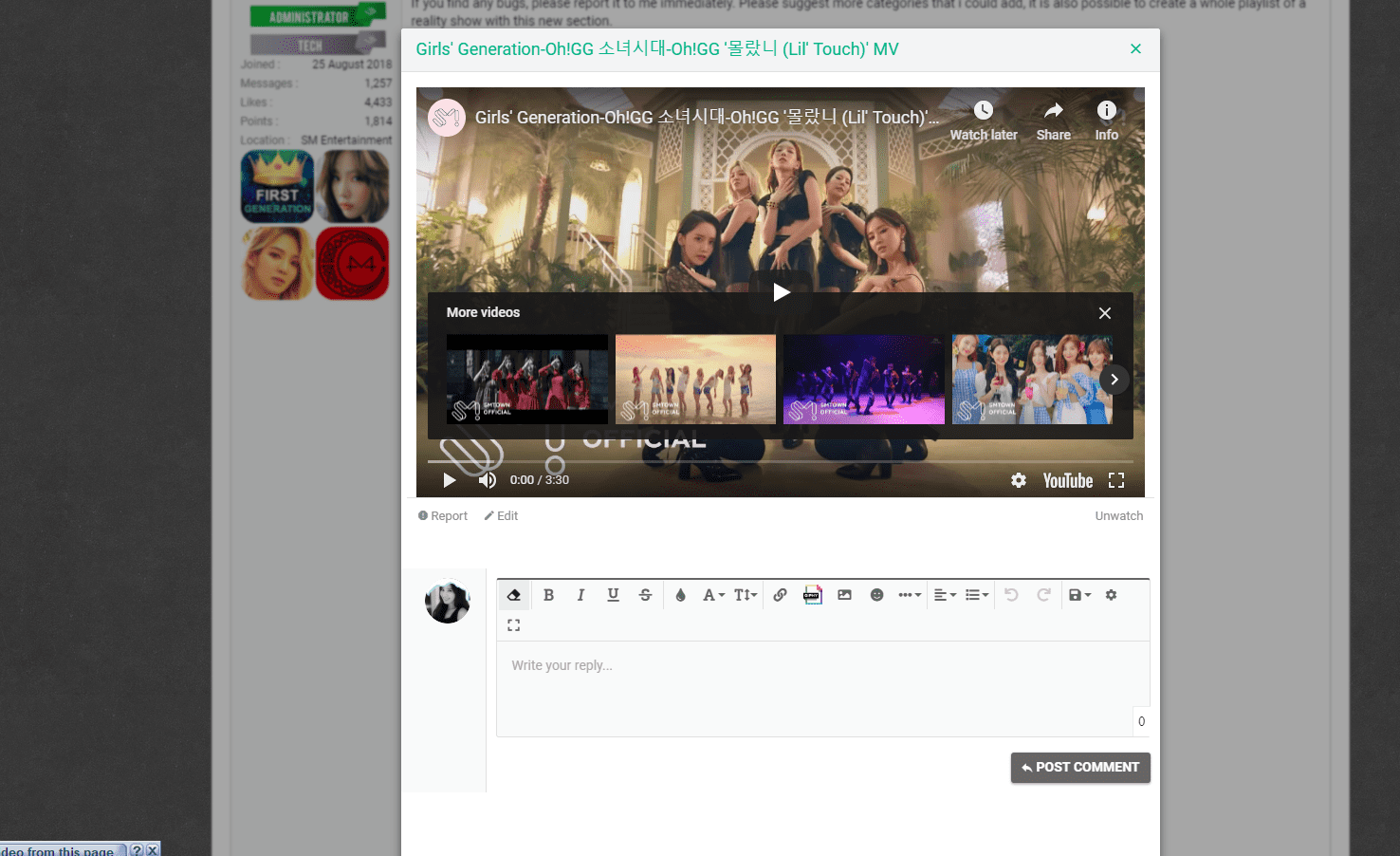The height and width of the screenshot is (856, 1400).
Task: Play the video using the center play button
Action: [x=781, y=291]
